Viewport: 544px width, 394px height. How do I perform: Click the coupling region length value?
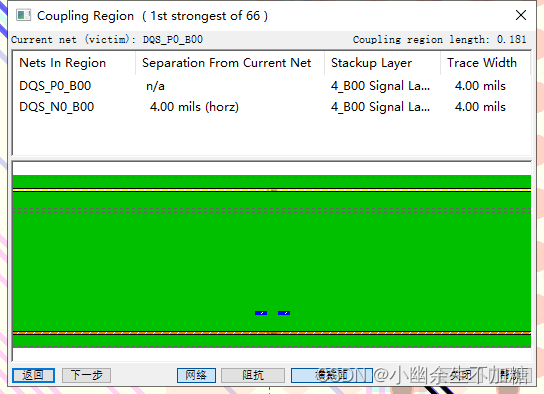[511, 39]
